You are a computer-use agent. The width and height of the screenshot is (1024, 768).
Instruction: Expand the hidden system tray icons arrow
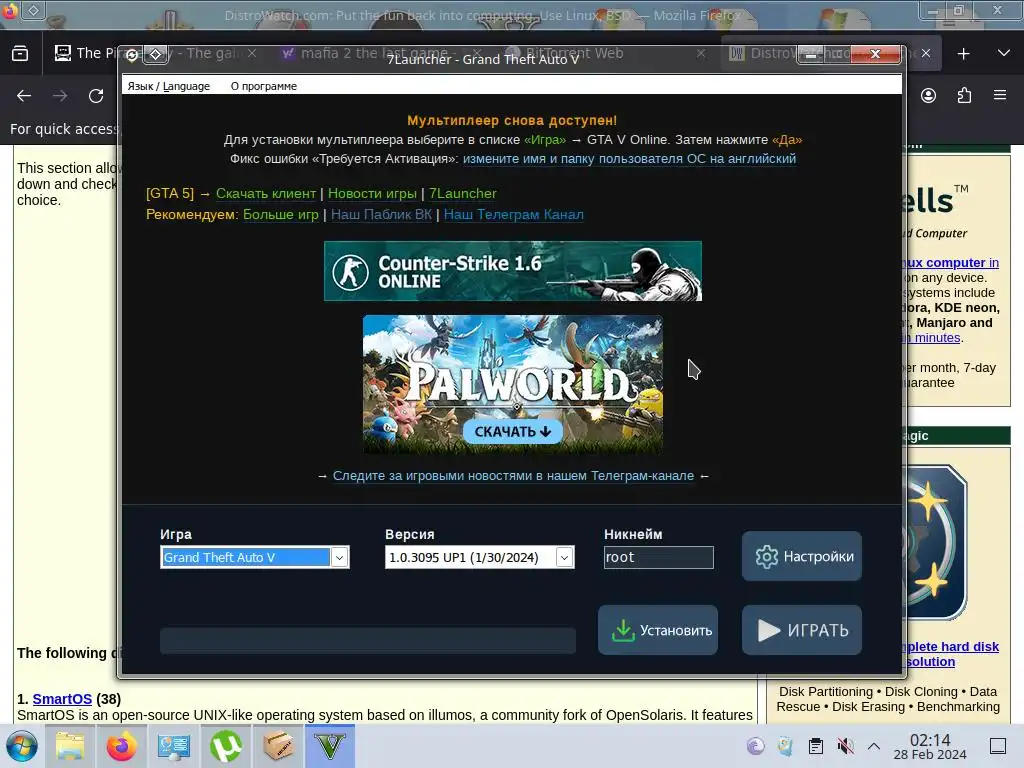pyautogui.click(x=874, y=746)
